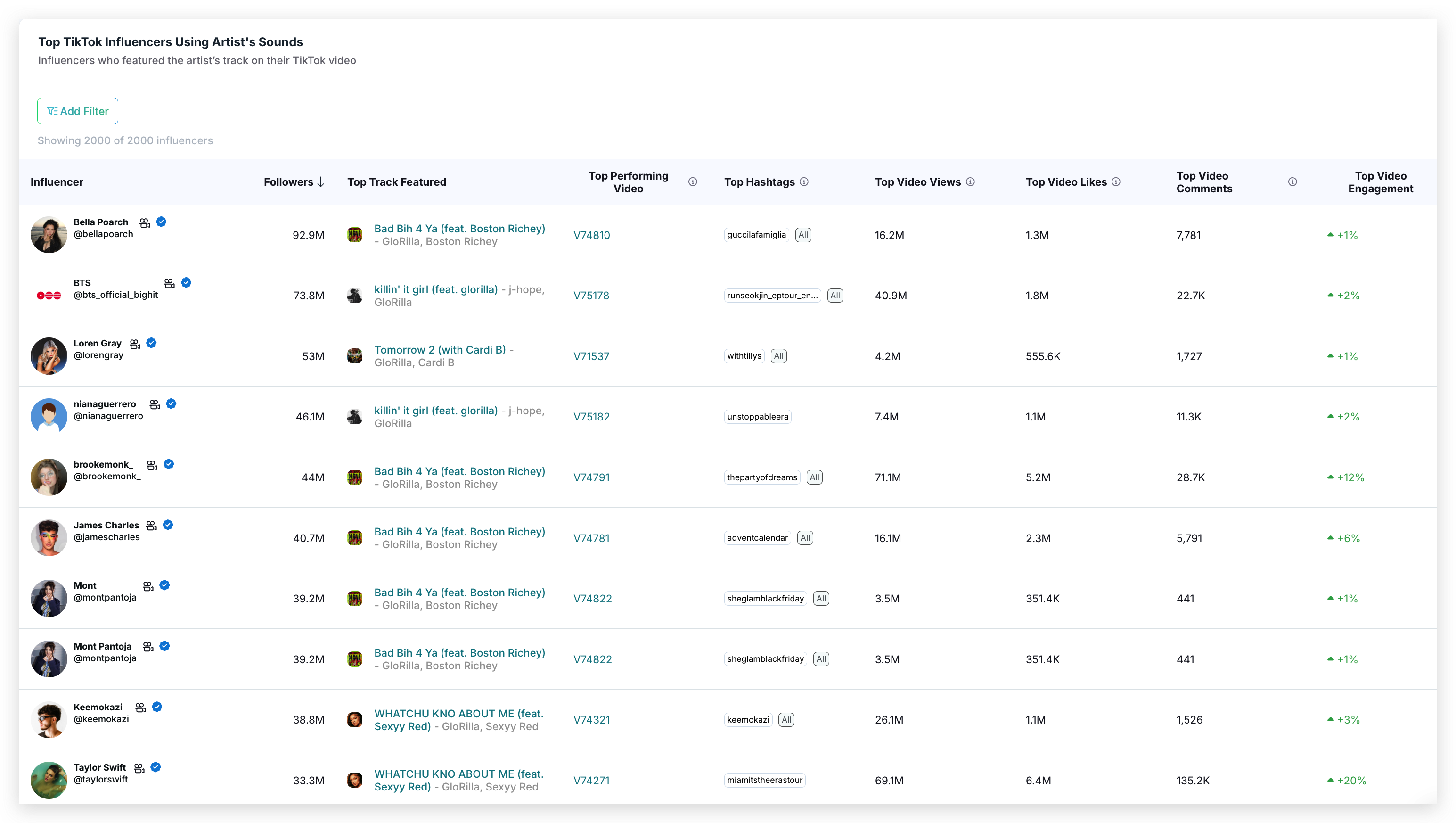This screenshot has height=823, width=1456.
Task: Click the Top Track Featured column header
Action: [396, 182]
